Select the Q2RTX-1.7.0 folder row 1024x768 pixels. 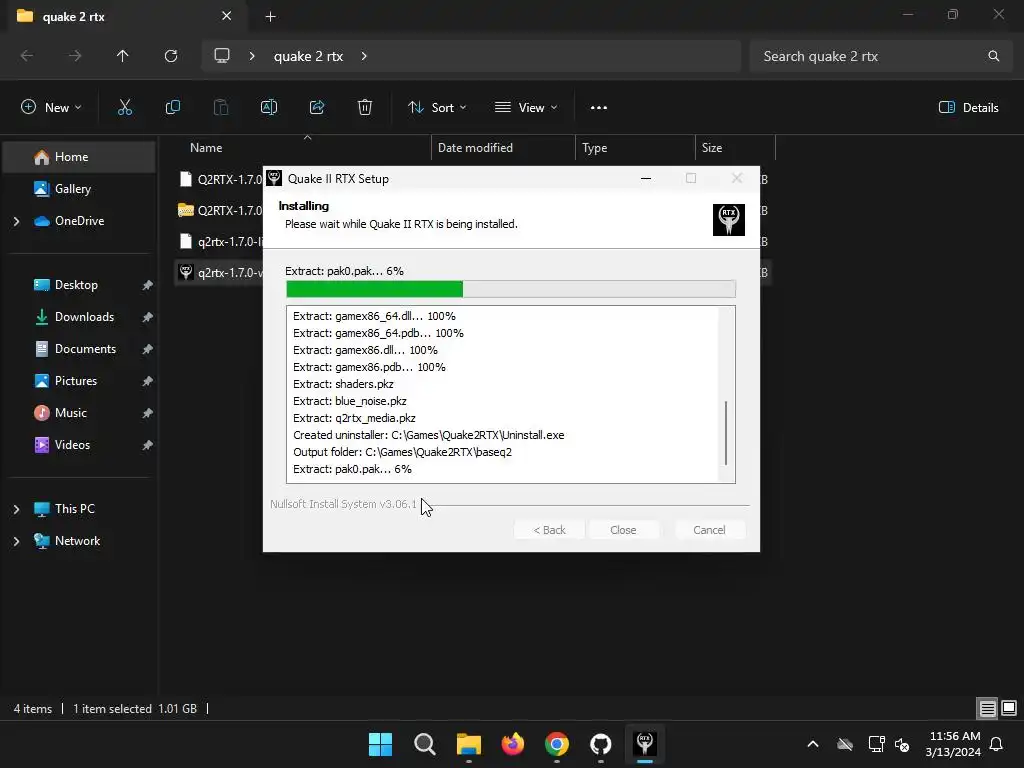220,210
